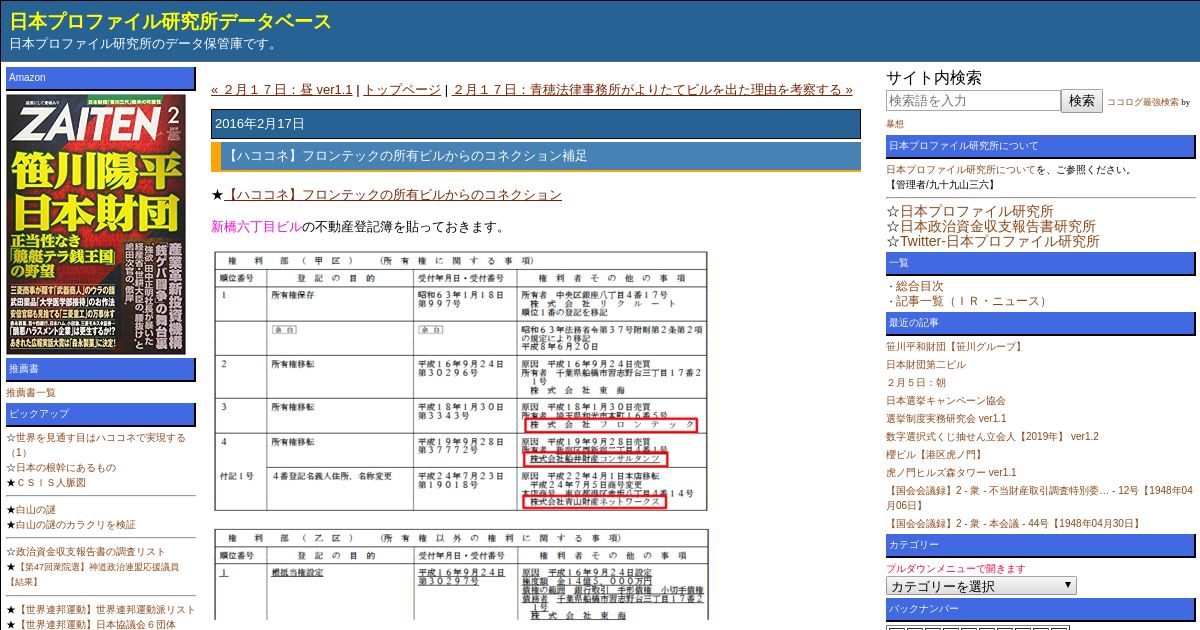
Task: Open the 総合目次 link
Action: 919,286
